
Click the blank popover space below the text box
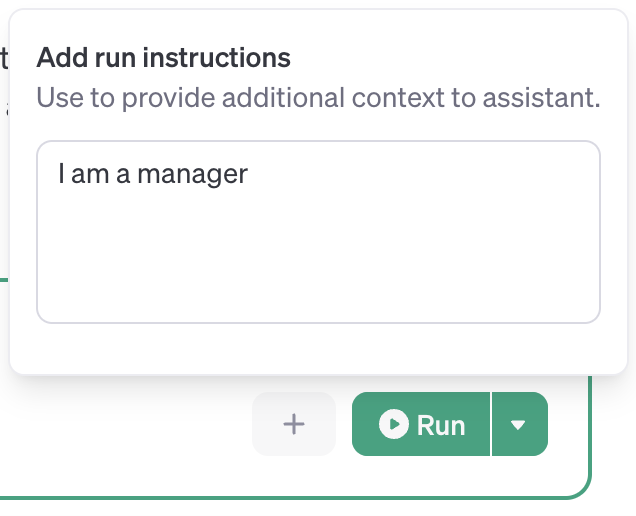point(318,348)
